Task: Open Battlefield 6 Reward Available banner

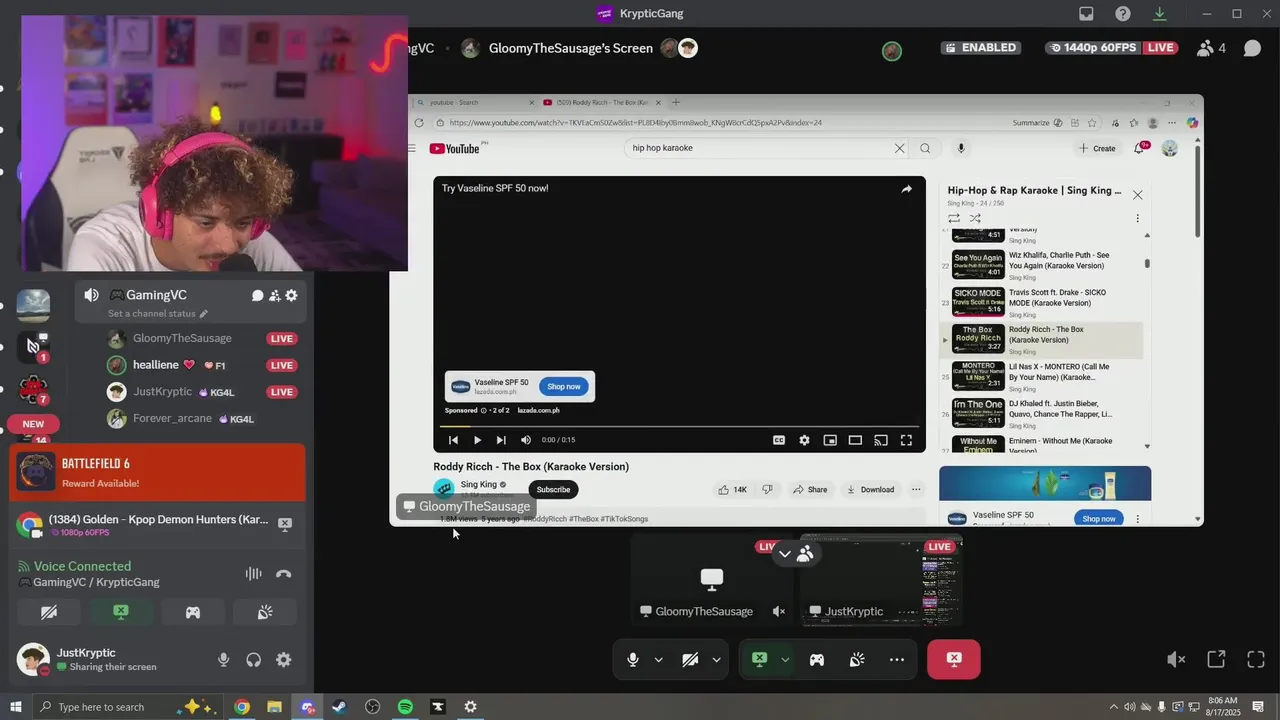Action: tap(158, 472)
